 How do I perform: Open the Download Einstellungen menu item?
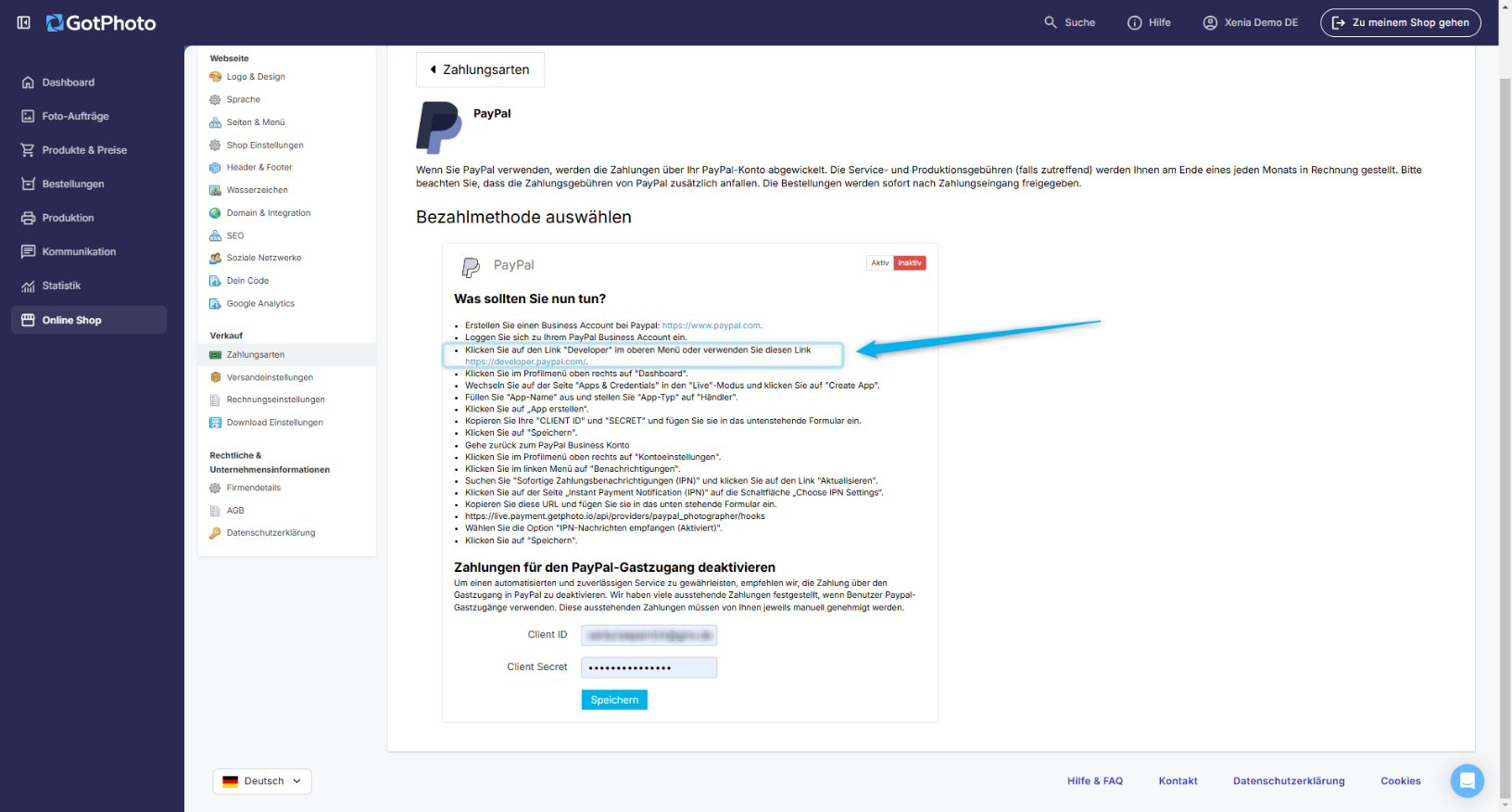coord(275,423)
